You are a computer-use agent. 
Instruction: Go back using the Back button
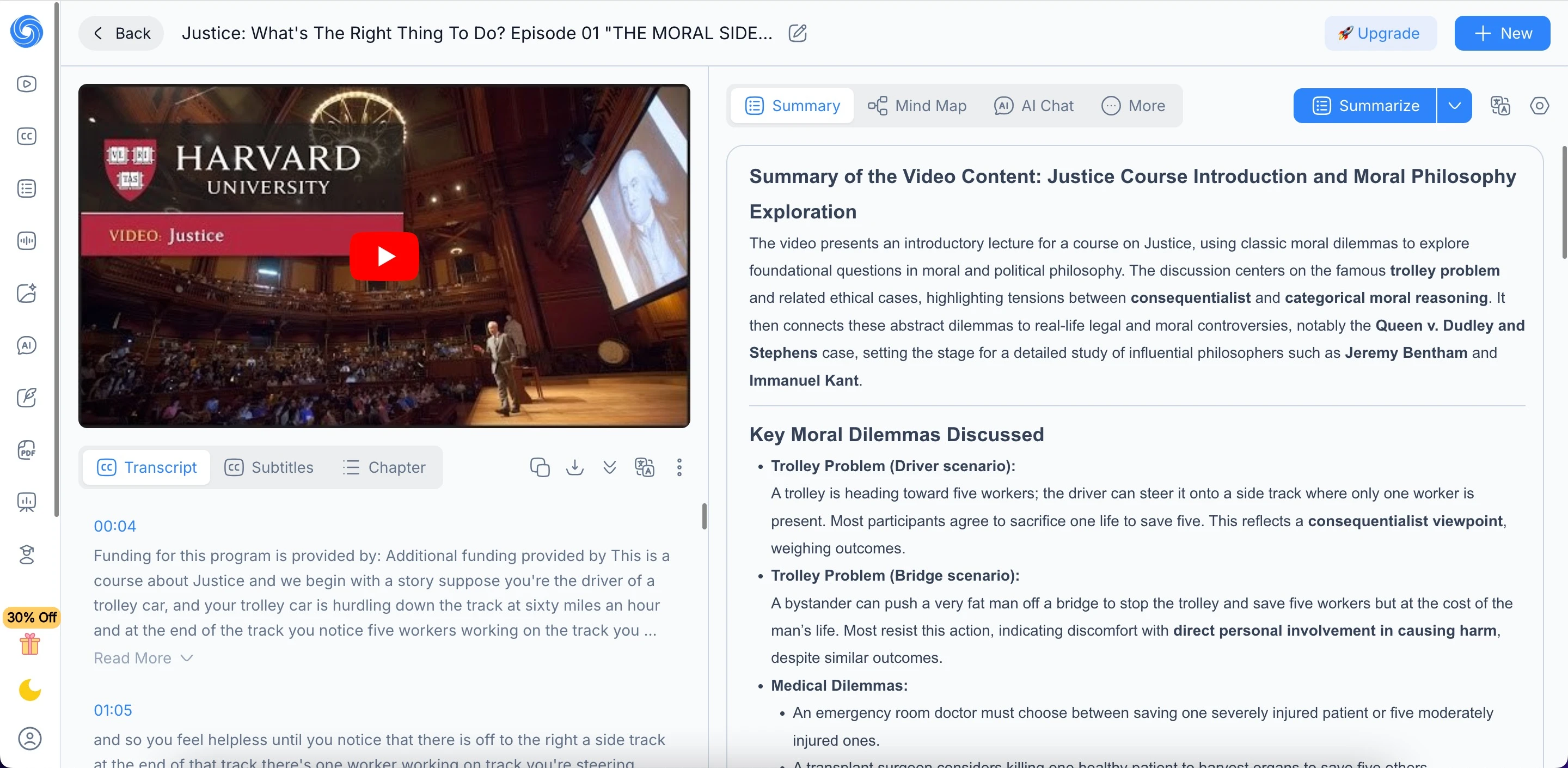pos(121,33)
